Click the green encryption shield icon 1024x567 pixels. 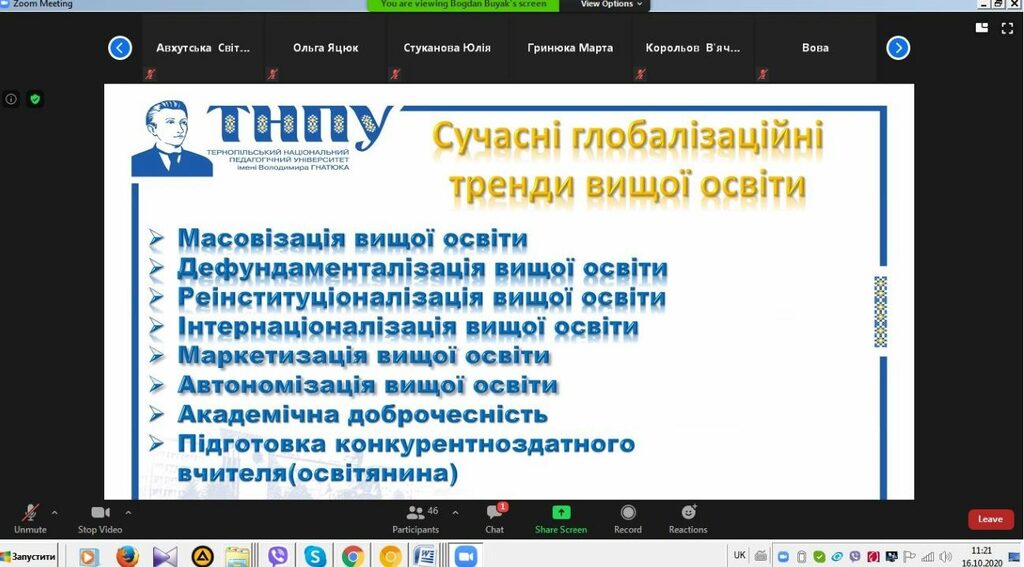pos(35,99)
